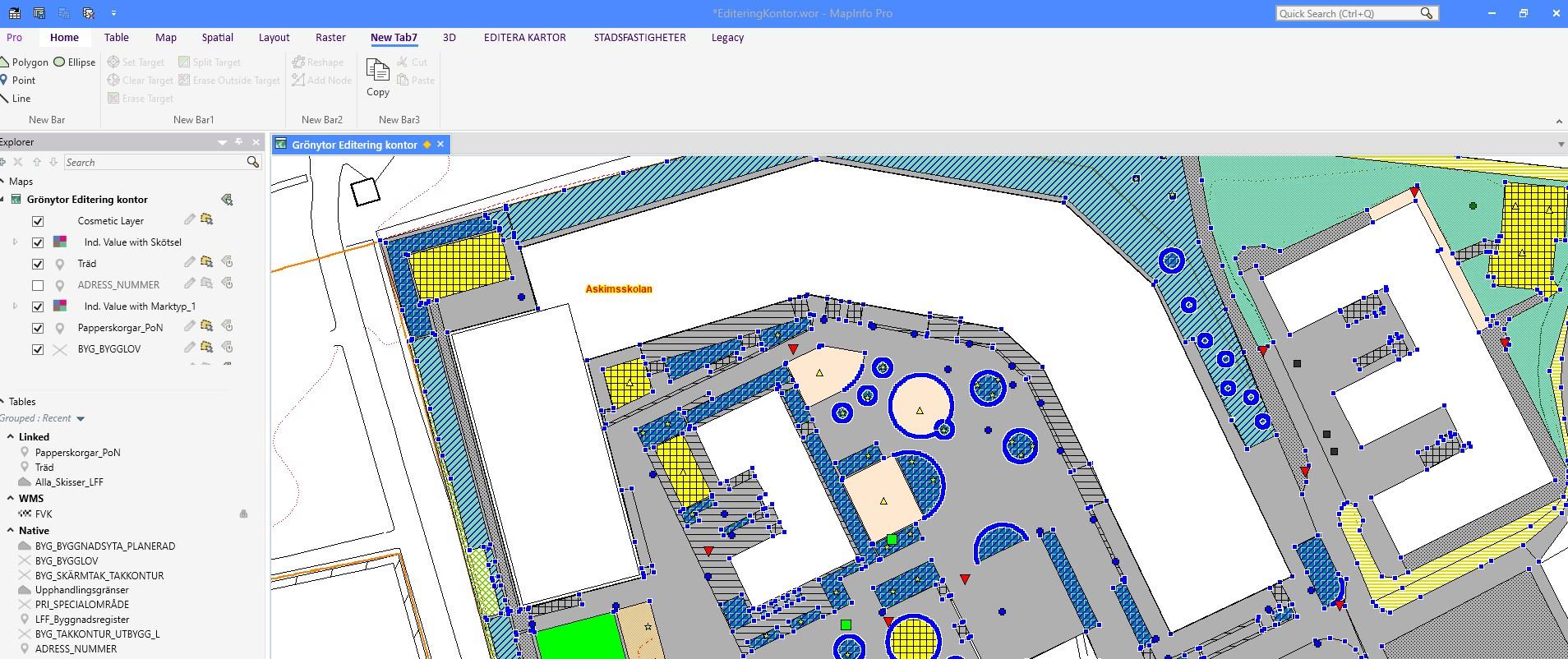Expand Ind. Value with Marktyp_1 node
Viewport: 1568px width, 659px height.
click(15, 306)
